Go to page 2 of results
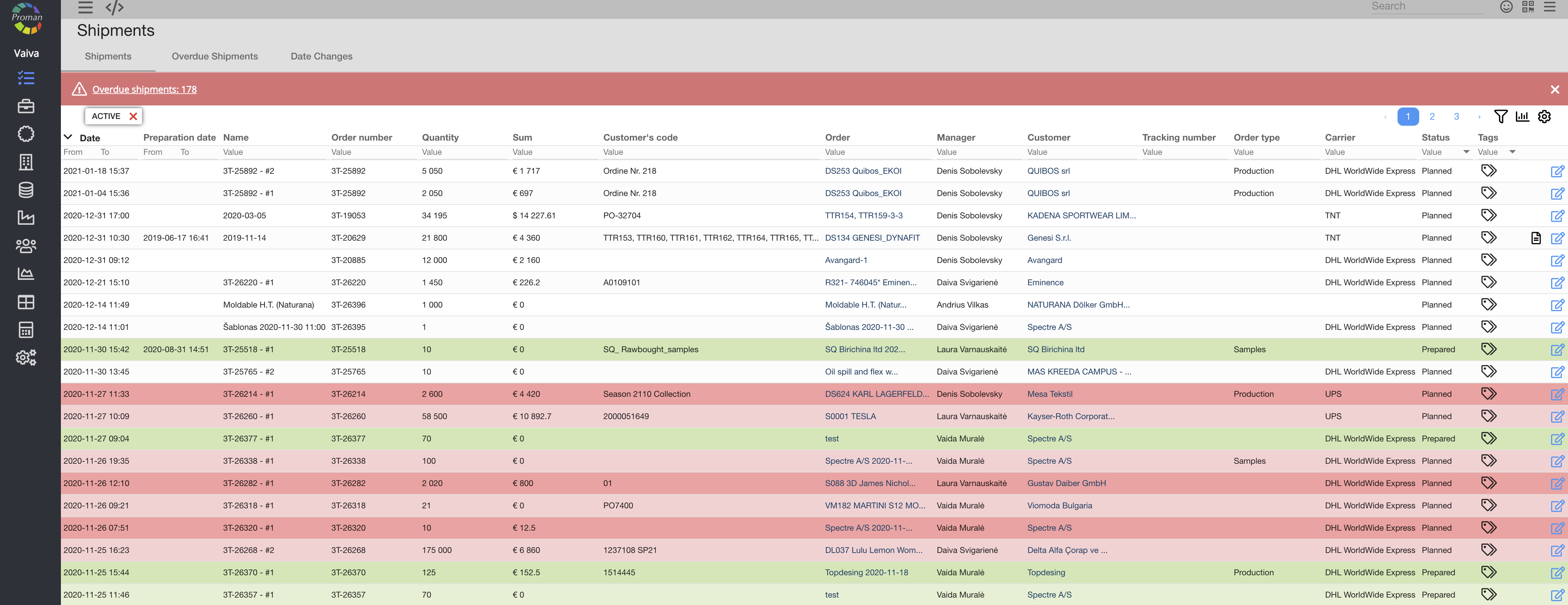1568x605 pixels. (x=1432, y=116)
